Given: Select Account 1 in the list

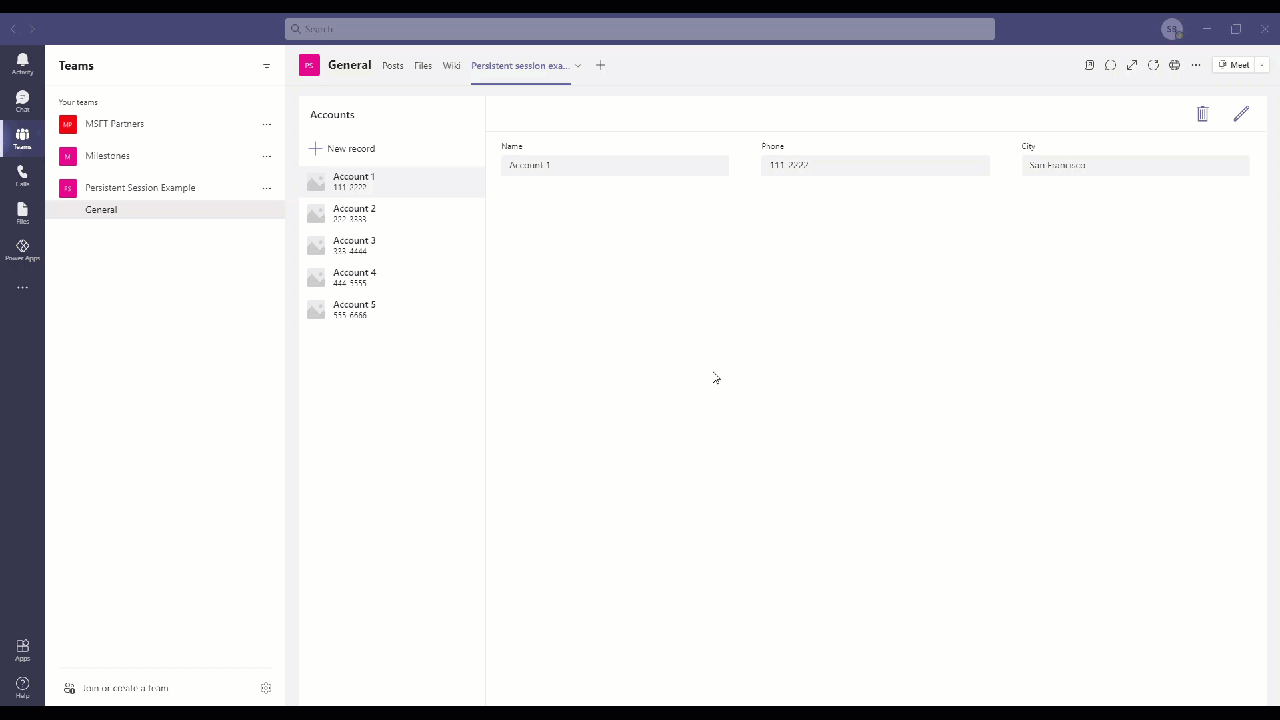Looking at the screenshot, I should tap(392, 182).
